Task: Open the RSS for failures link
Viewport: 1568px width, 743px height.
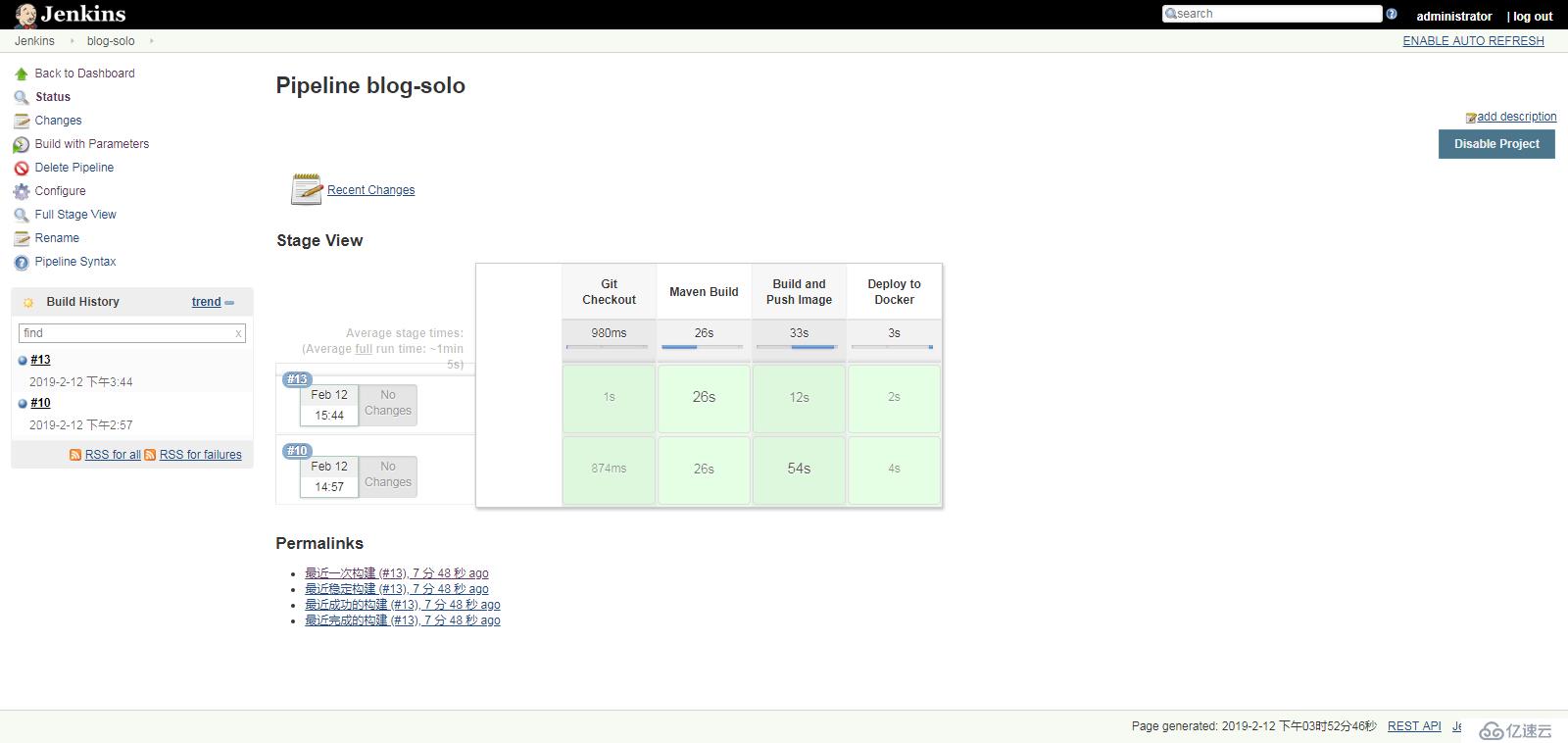Action: (x=200, y=455)
